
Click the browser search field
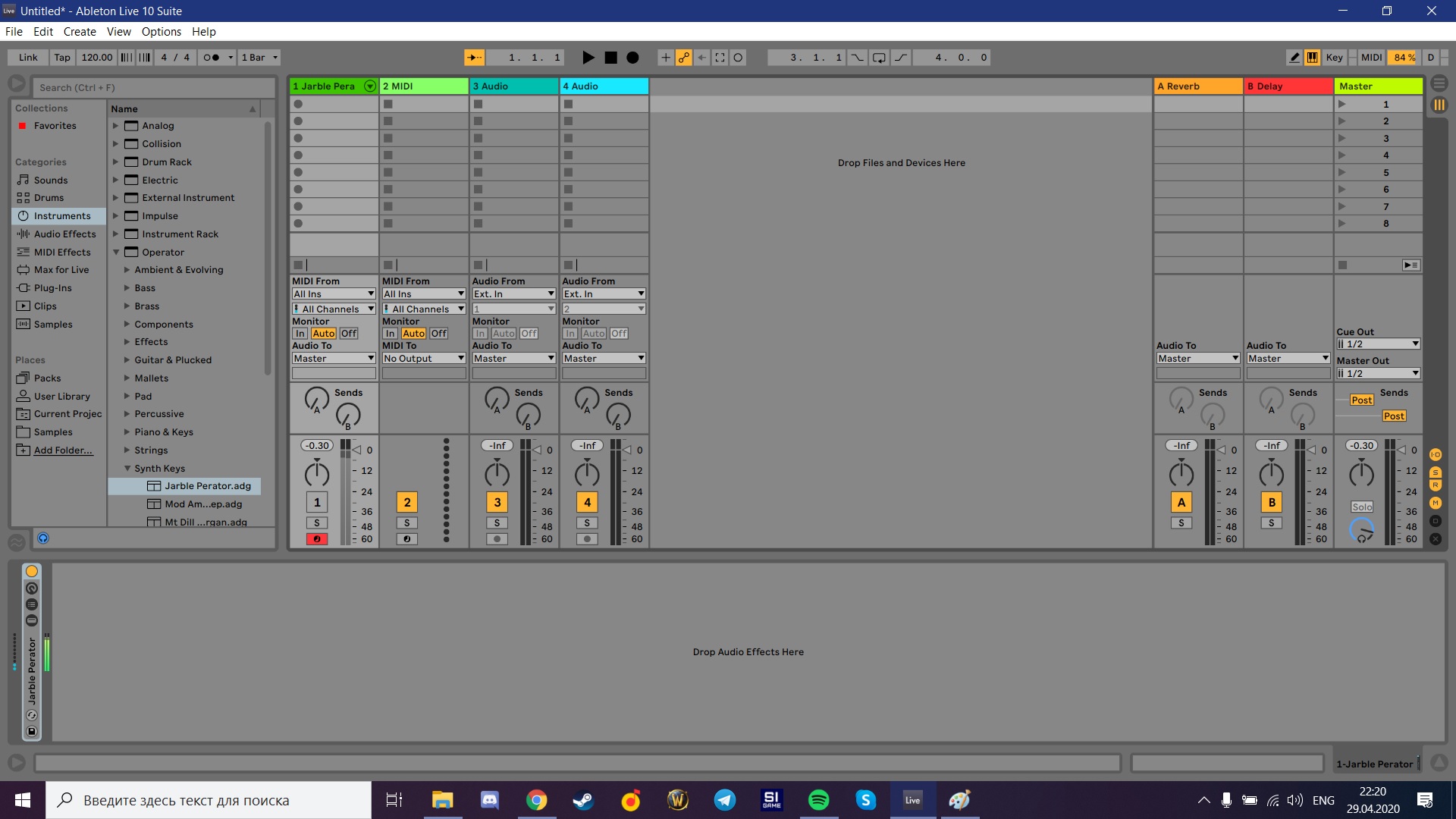click(x=152, y=88)
